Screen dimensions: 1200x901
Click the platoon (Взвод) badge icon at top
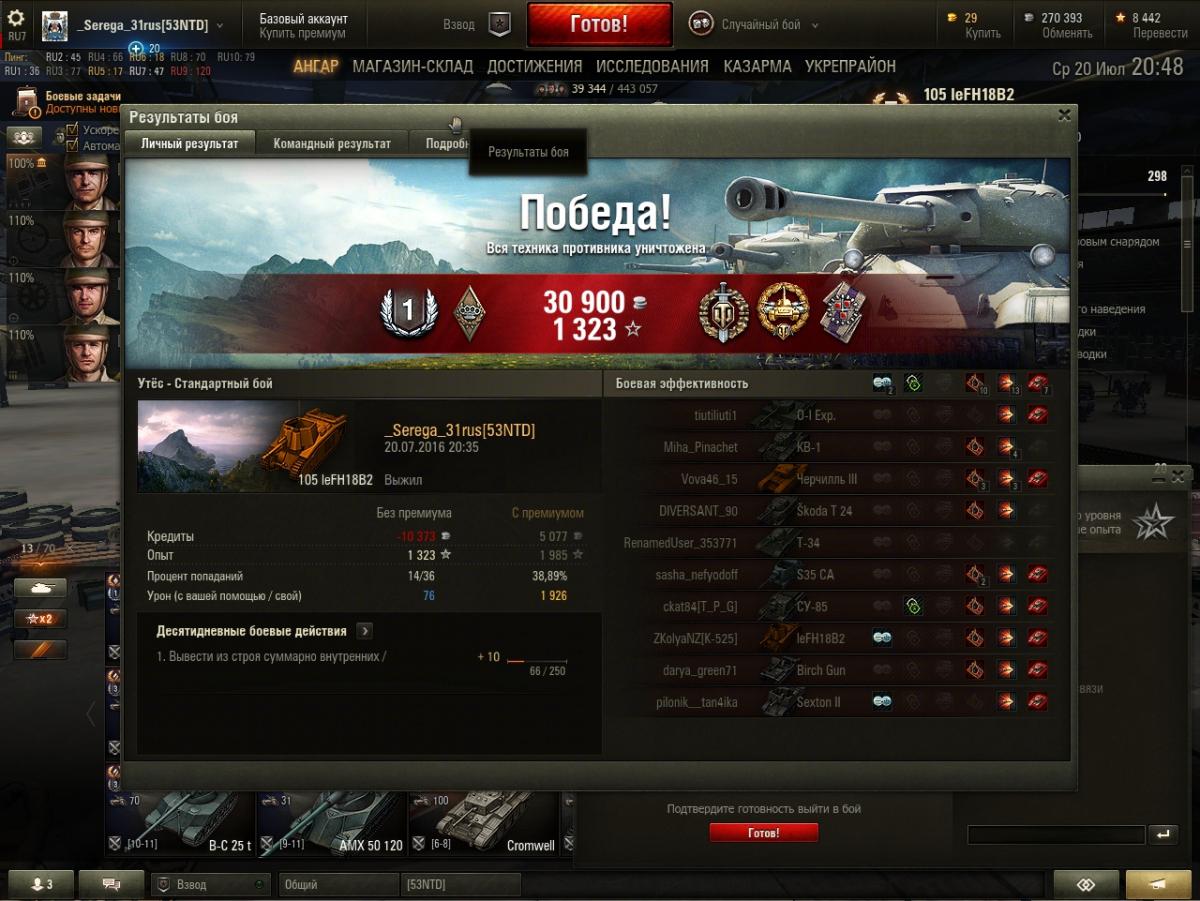500,25
